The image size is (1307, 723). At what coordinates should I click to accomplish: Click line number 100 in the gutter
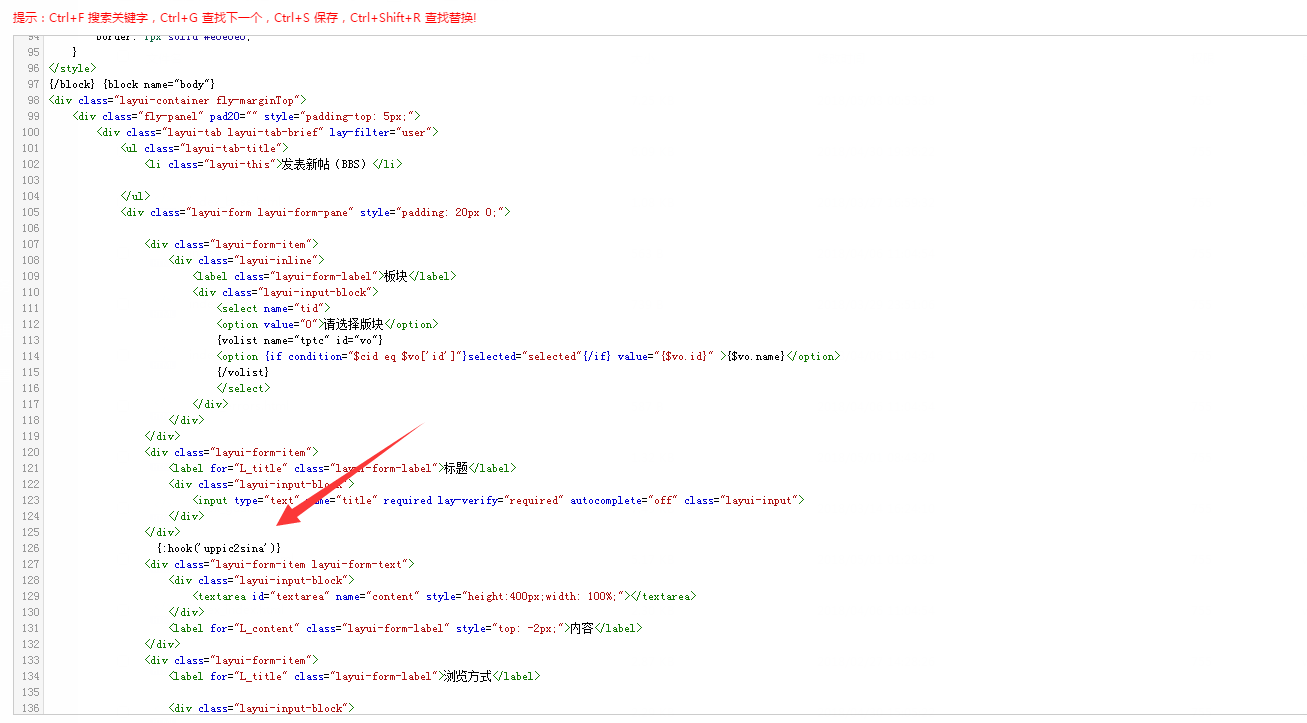point(31,132)
